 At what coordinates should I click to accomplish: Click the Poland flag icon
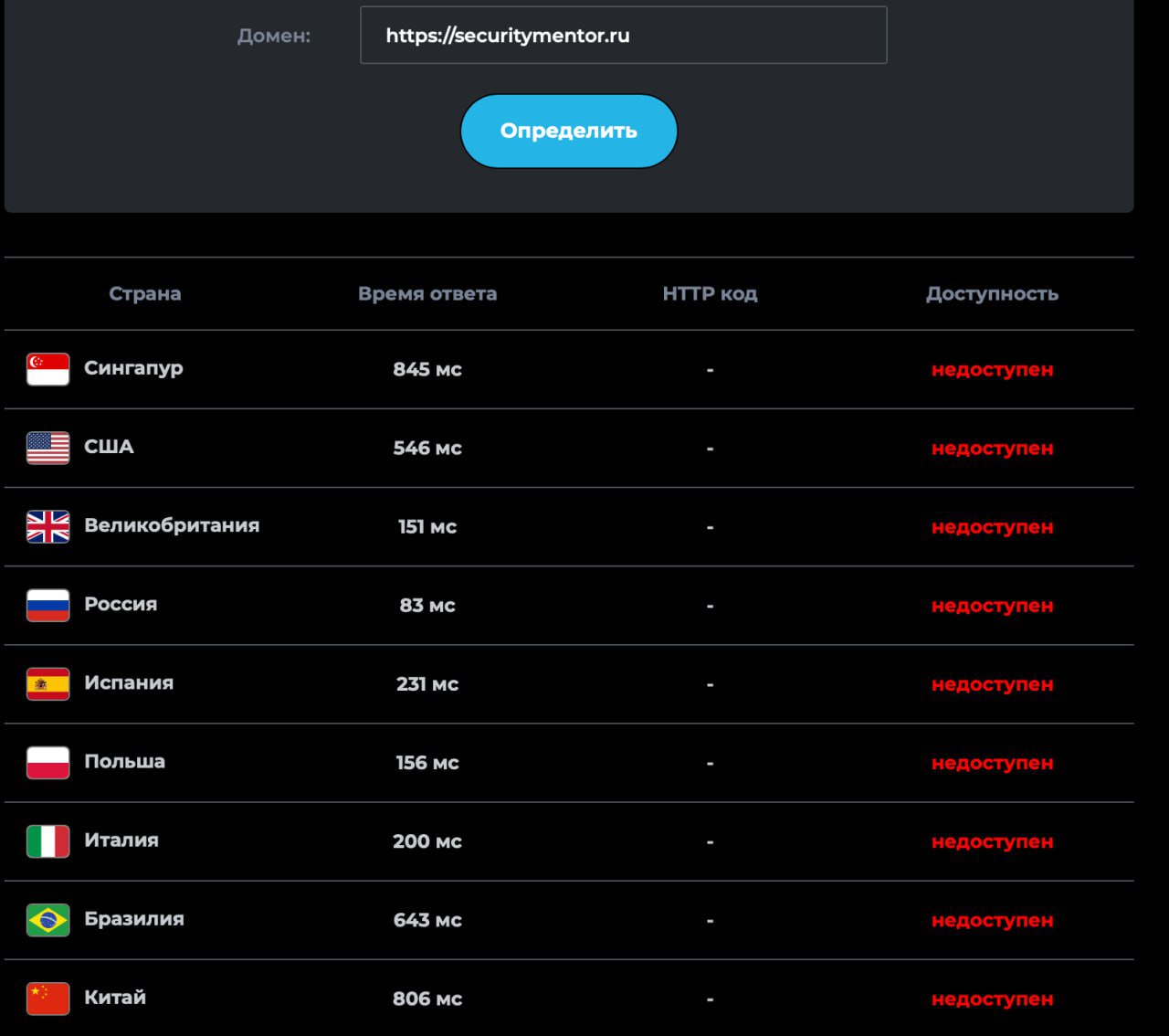pos(48,762)
